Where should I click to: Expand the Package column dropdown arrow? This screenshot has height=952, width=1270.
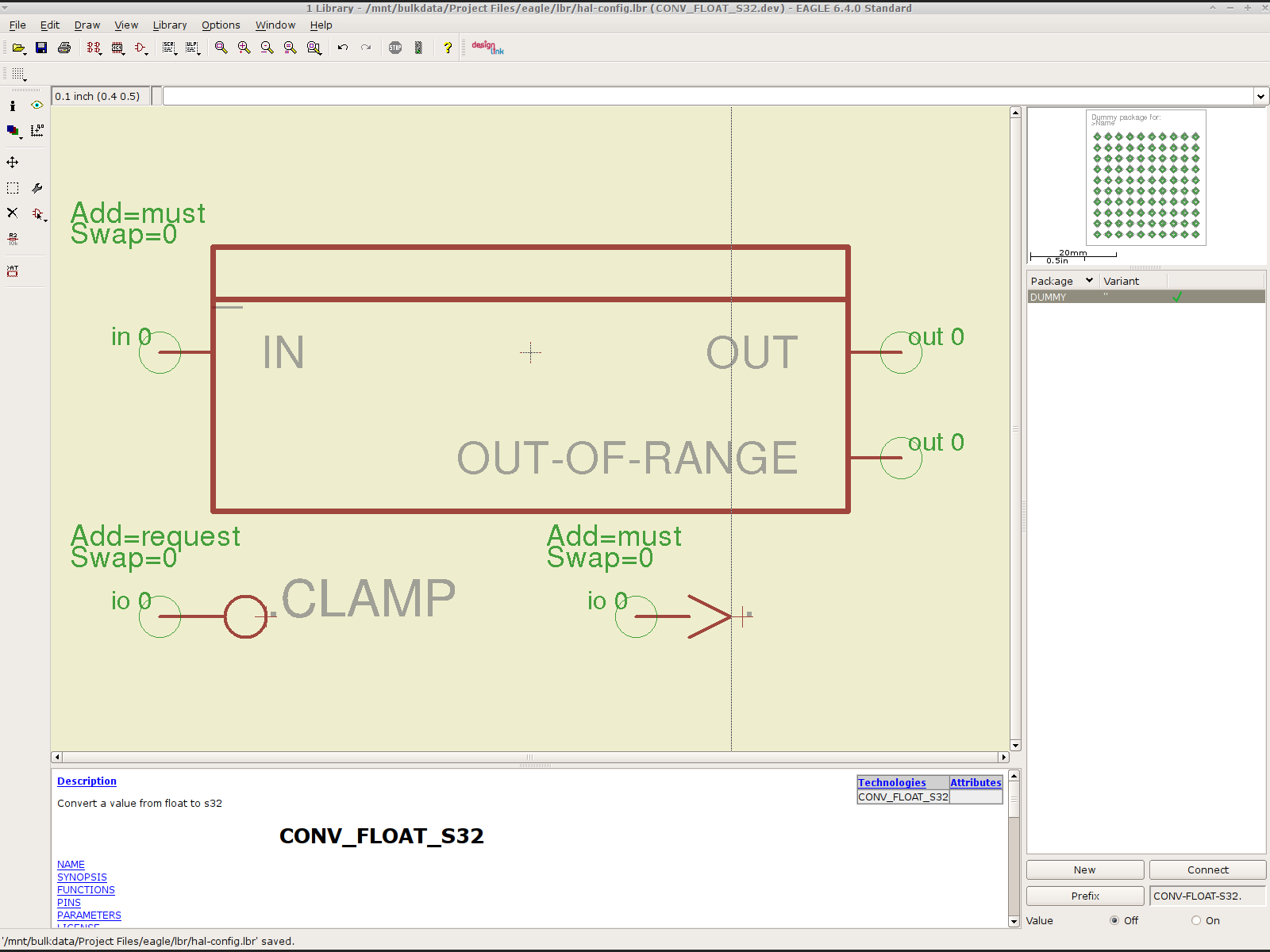pos(1089,280)
